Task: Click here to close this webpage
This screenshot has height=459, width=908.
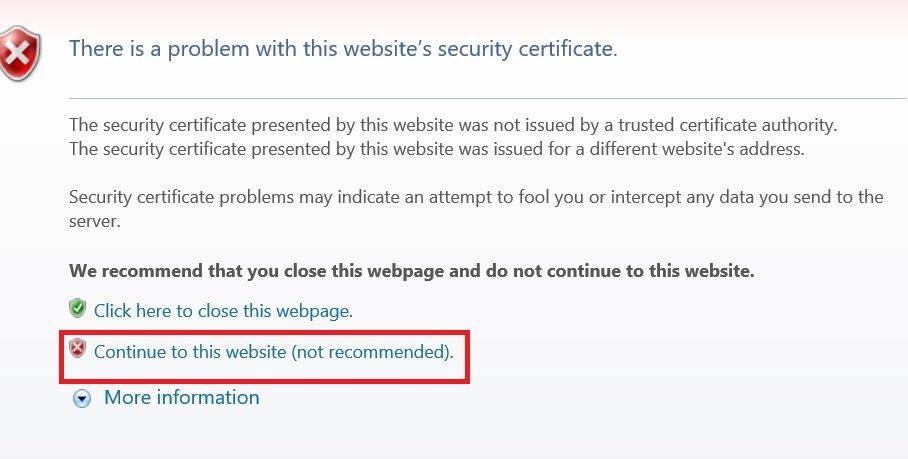Action: click(223, 311)
